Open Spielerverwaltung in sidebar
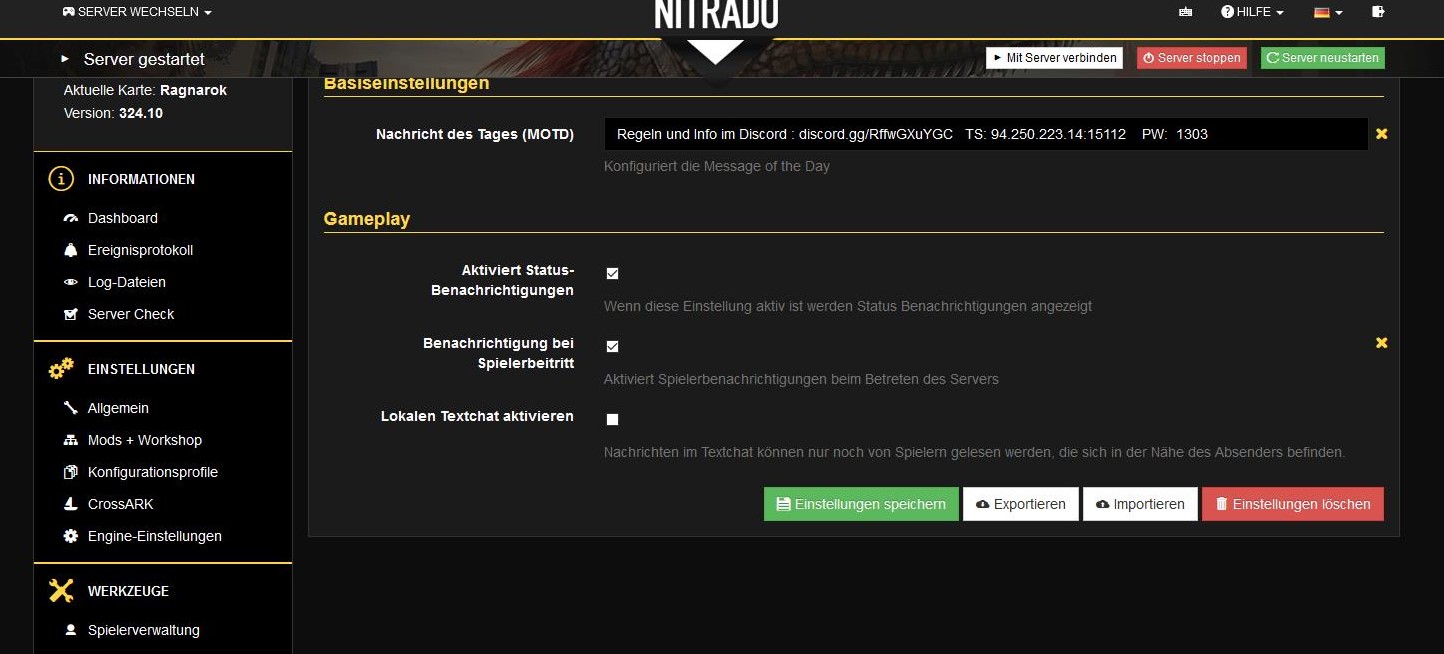1444x654 pixels. (x=144, y=630)
